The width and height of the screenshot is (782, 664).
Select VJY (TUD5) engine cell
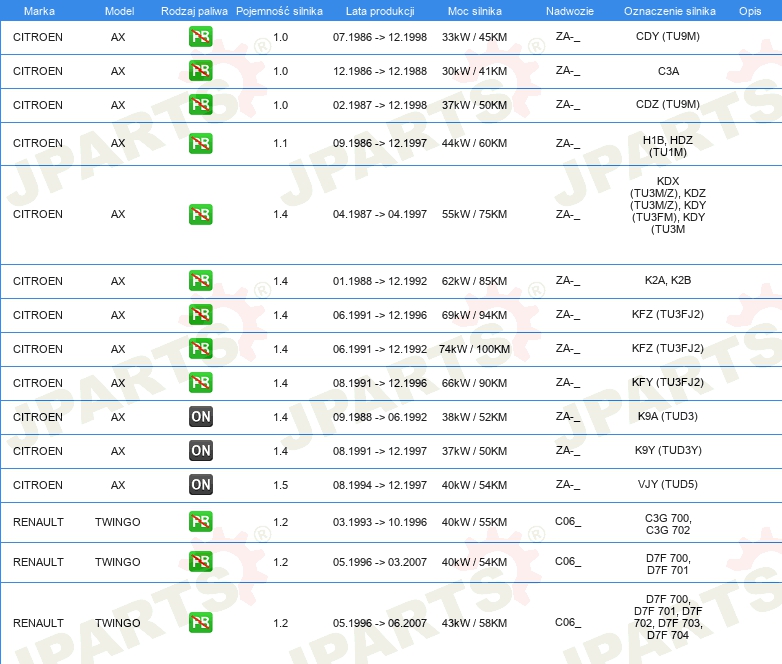tap(668, 484)
